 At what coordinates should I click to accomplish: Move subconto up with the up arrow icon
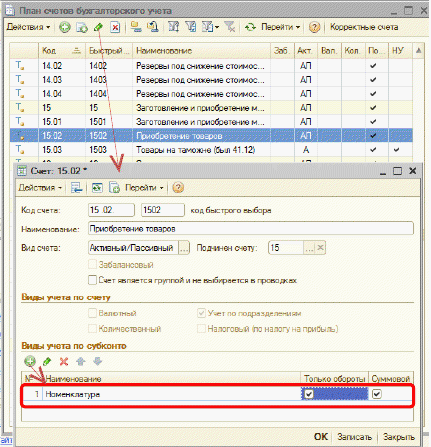point(81,361)
